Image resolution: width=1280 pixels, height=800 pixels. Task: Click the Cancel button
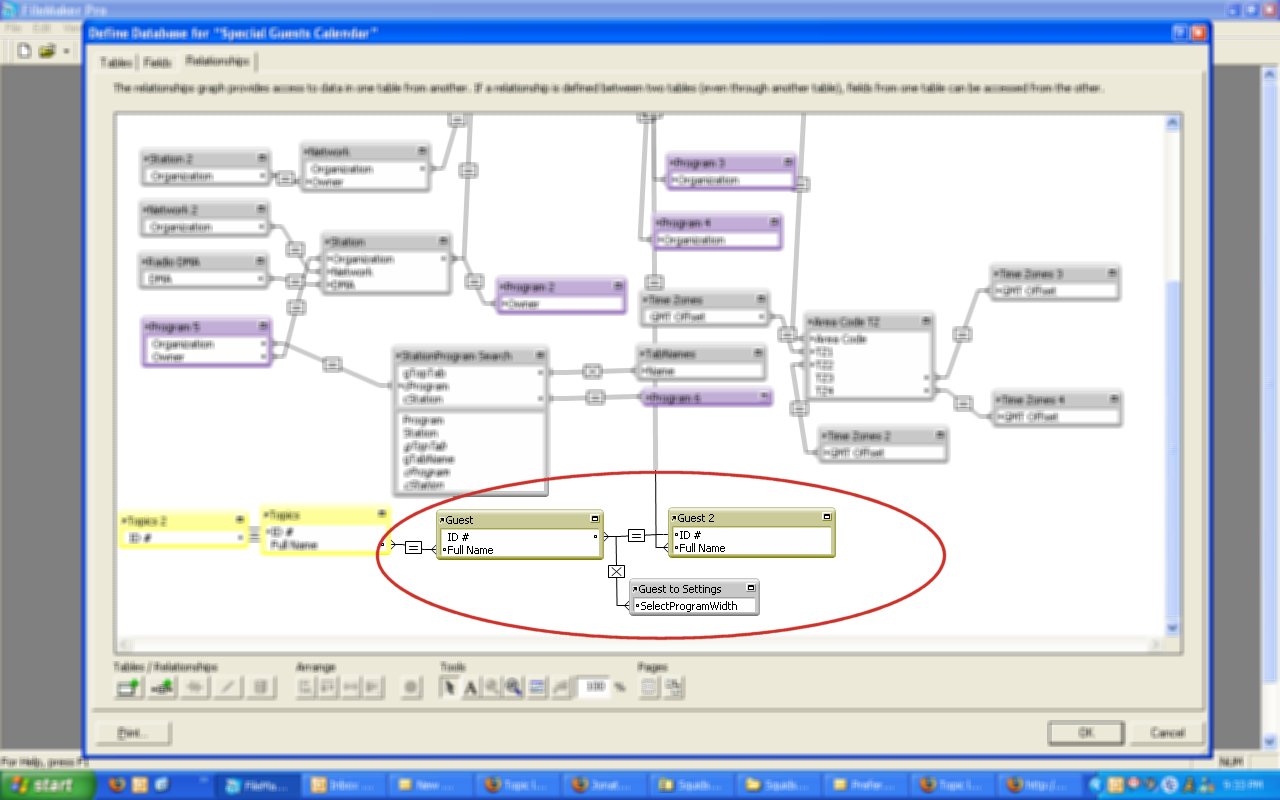click(1166, 732)
